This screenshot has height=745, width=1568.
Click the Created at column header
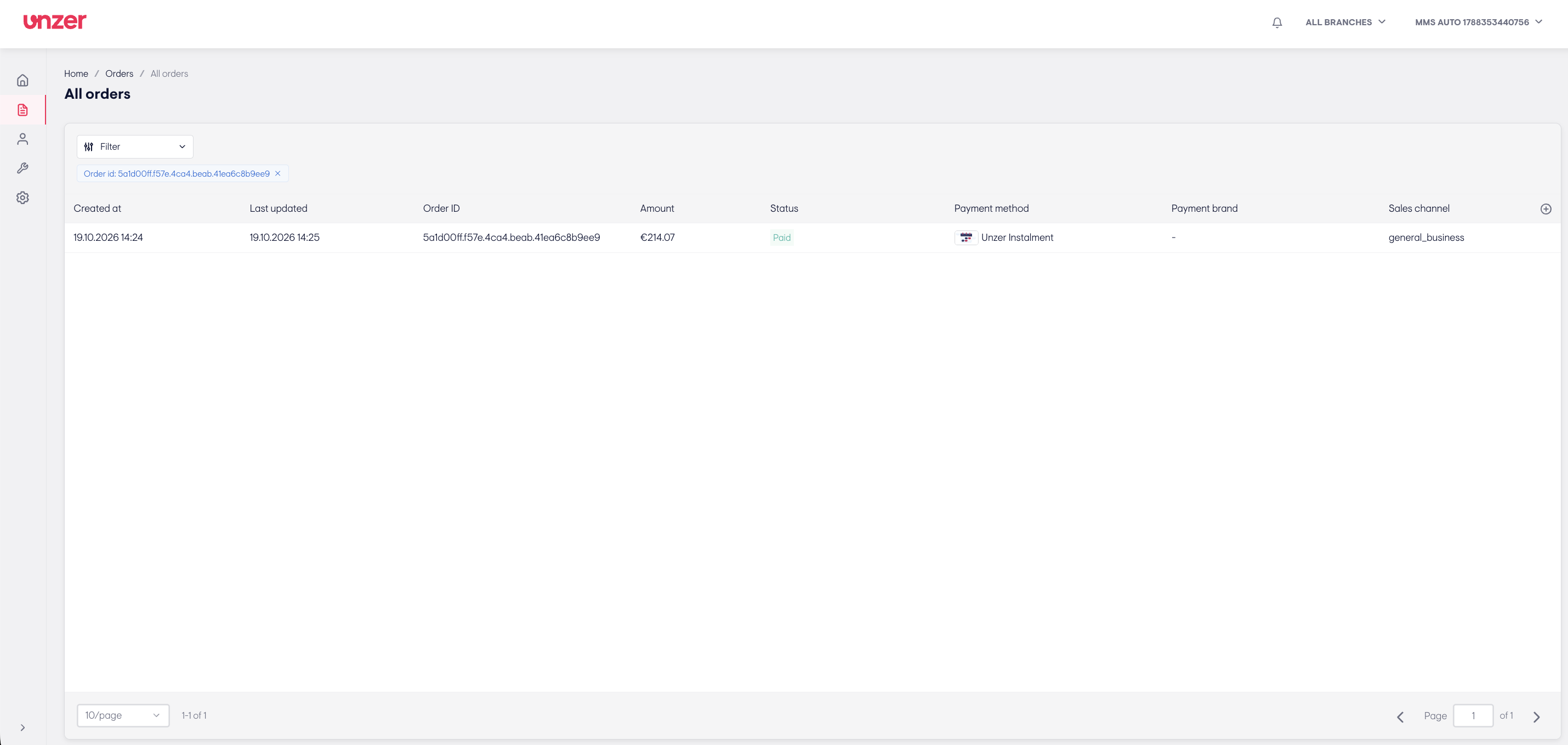point(98,208)
